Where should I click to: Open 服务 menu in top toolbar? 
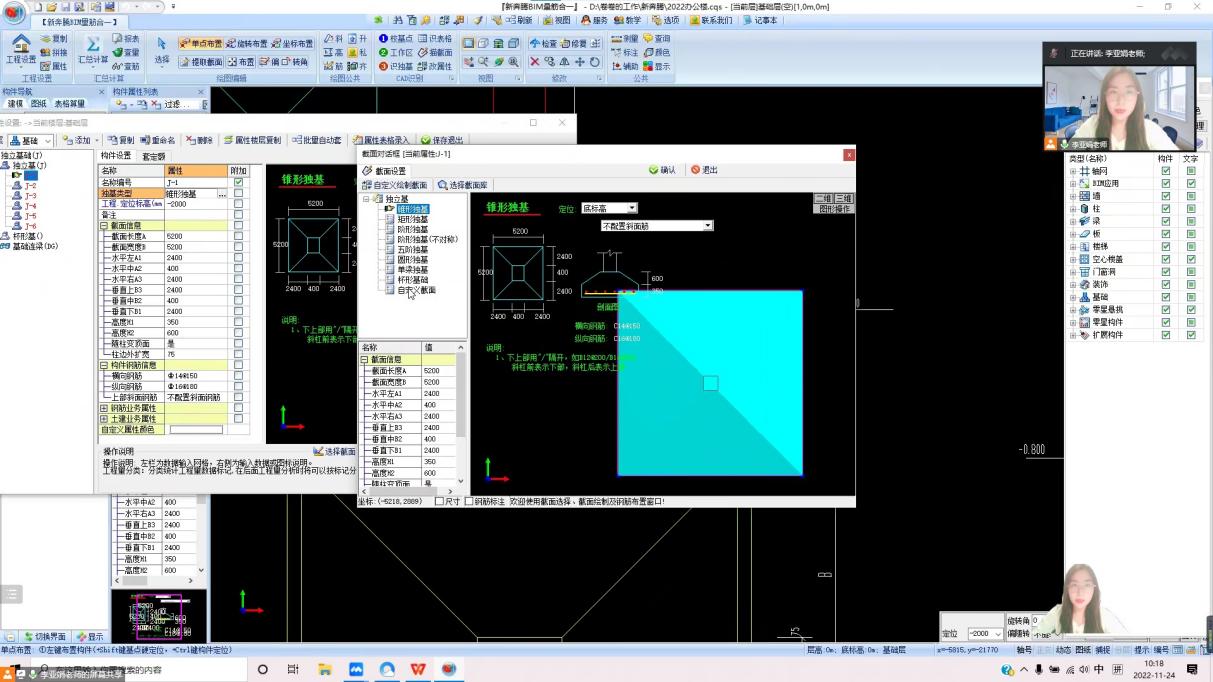click(594, 20)
